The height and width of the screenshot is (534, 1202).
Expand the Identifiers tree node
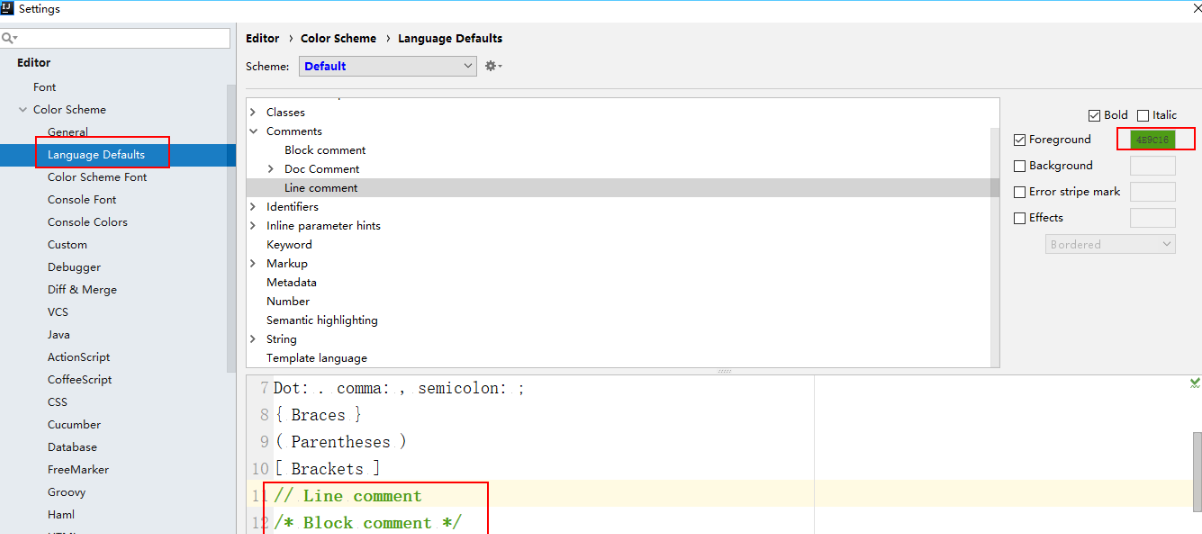point(253,207)
